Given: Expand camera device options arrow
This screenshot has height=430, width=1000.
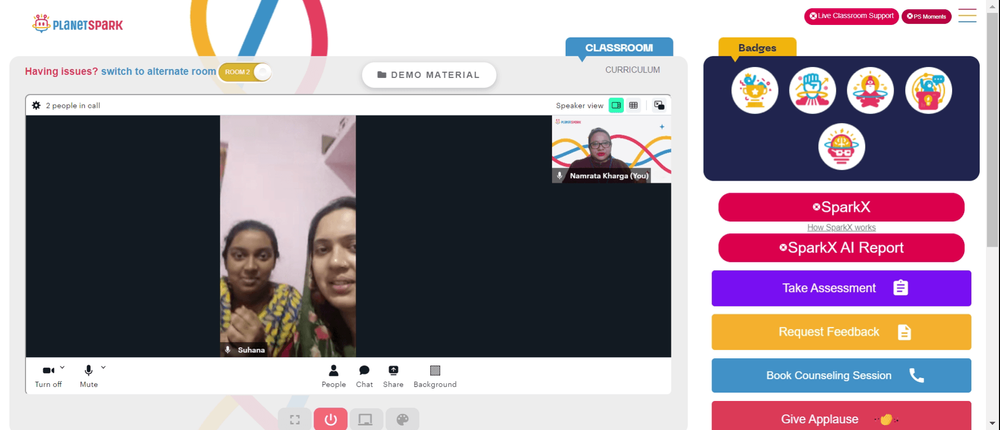Looking at the screenshot, I should pyautogui.click(x=62, y=367).
